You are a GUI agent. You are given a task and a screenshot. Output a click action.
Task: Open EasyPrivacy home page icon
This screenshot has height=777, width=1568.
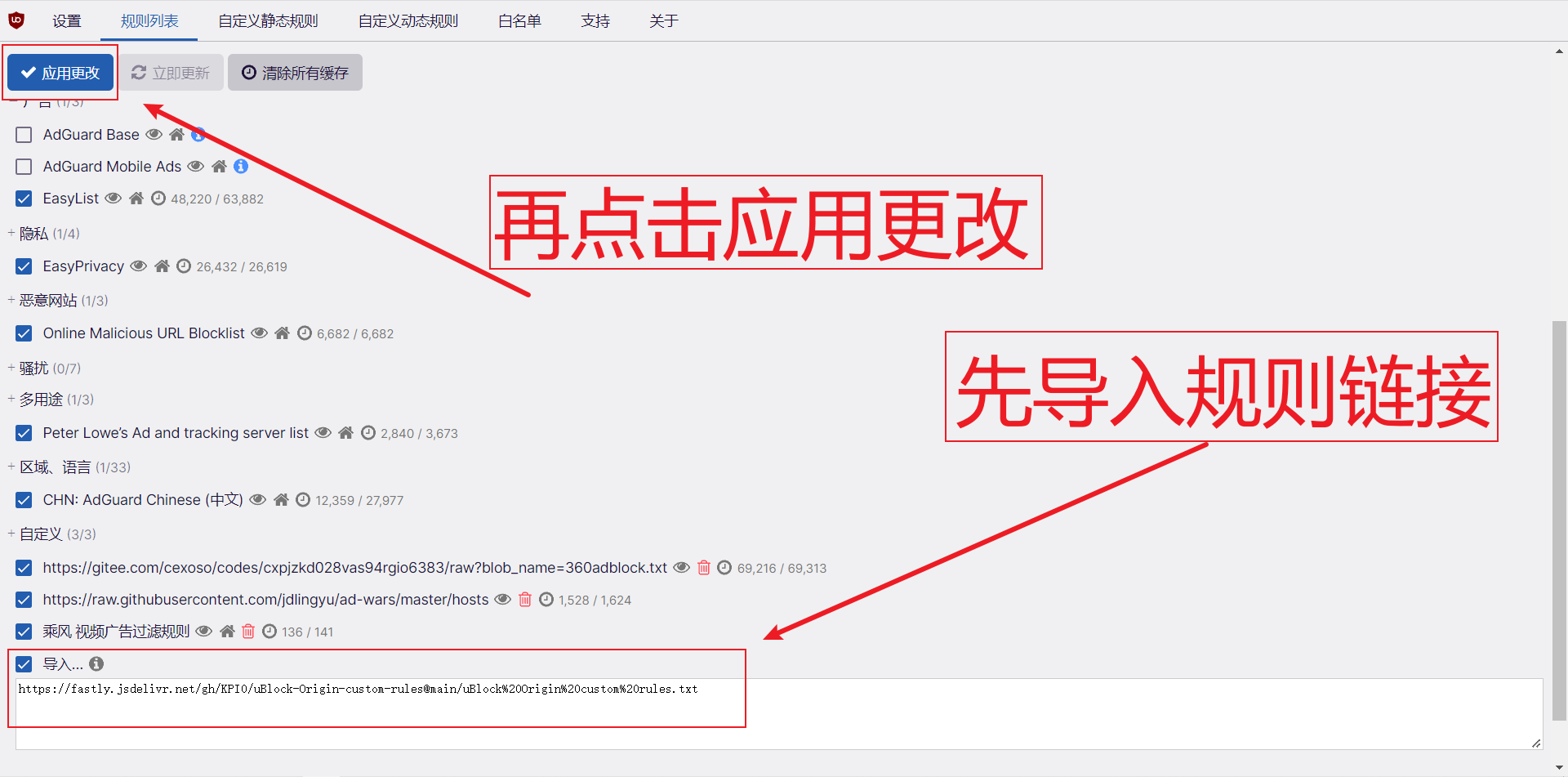pyautogui.click(x=162, y=266)
